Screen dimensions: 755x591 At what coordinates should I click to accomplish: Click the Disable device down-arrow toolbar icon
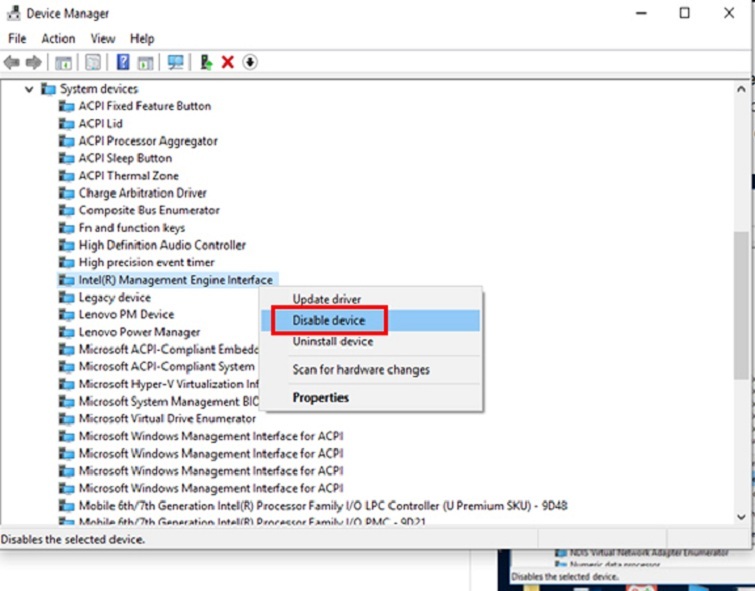pos(250,62)
